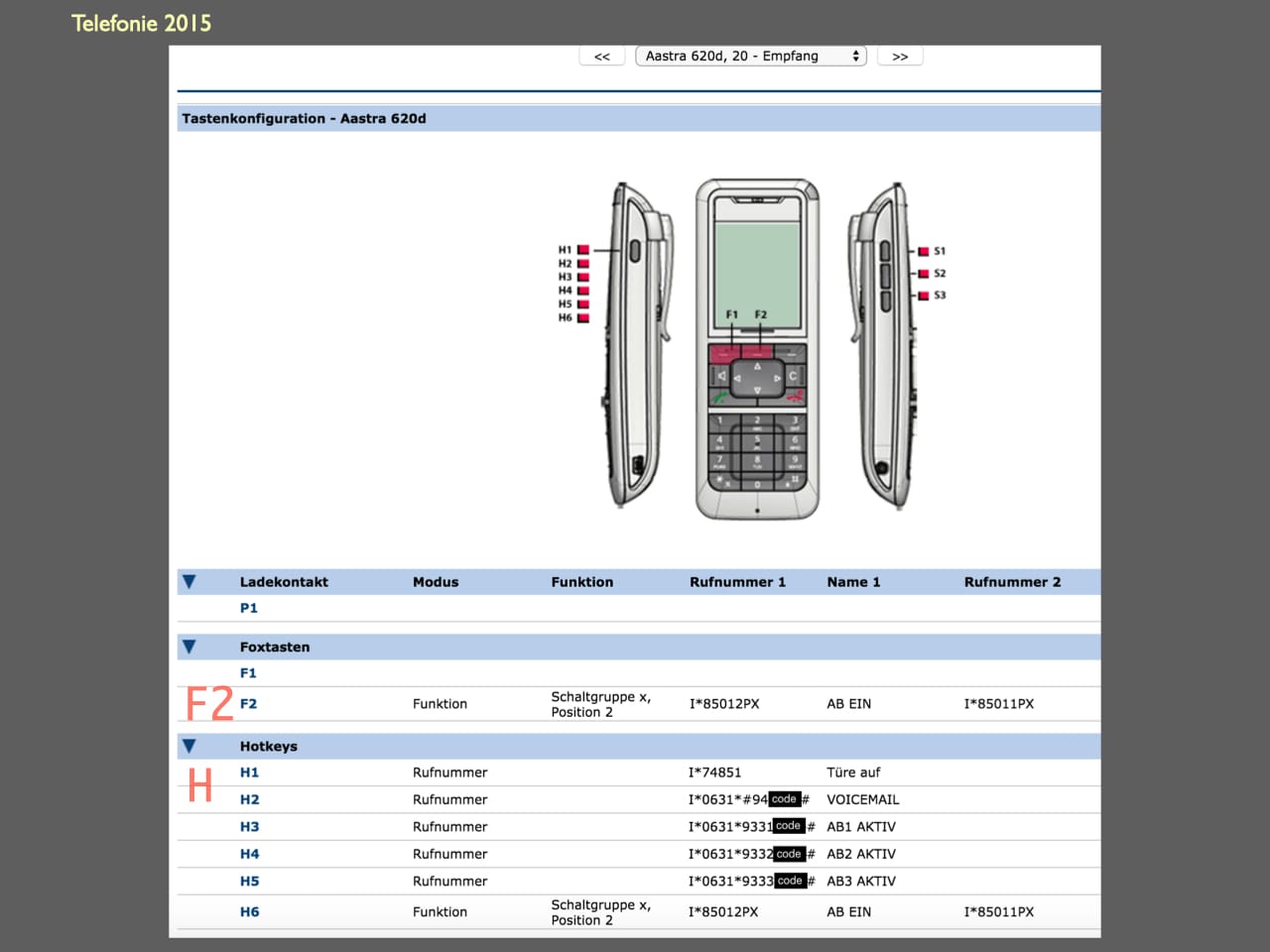Click the H3 red marker on phone diagram
The image size is (1270, 952).
click(583, 277)
